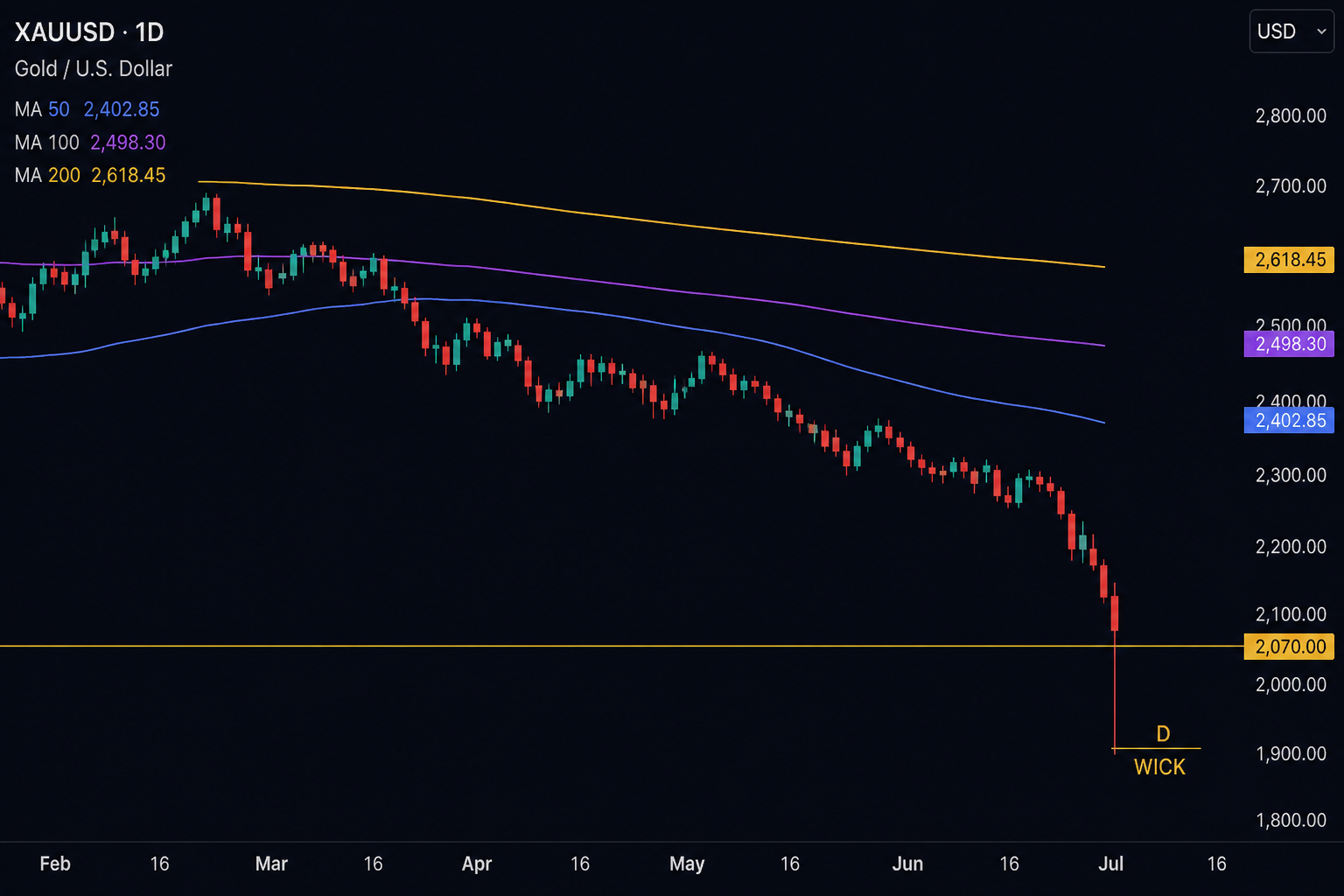This screenshot has height=896, width=1344.
Task: Click the 1,800.00 price axis label
Action: click(1291, 820)
